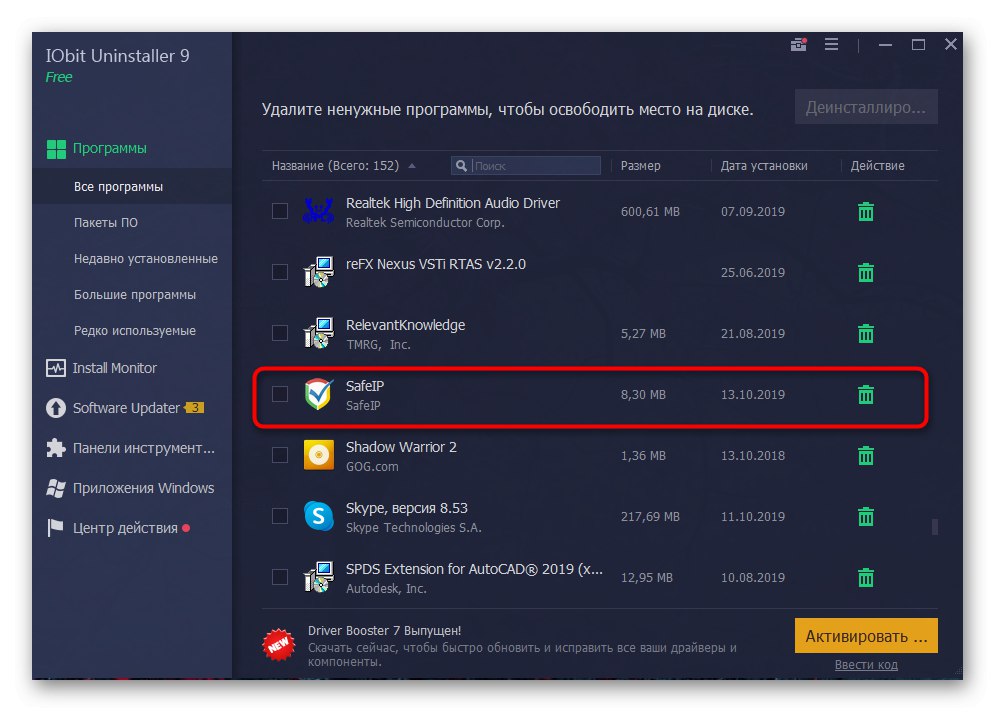Screen dimensions: 995x712
Task: Click the Windows apps logo icon
Action: coord(56,488)
